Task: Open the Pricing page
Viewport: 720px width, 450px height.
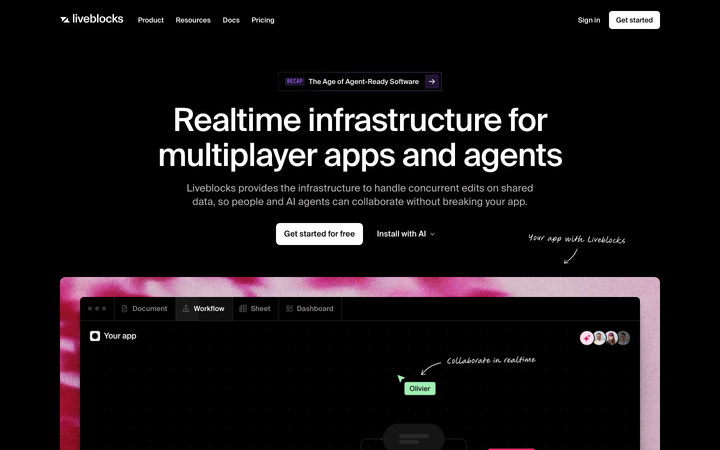Action: pyautogui.click(x=263, y=20)
